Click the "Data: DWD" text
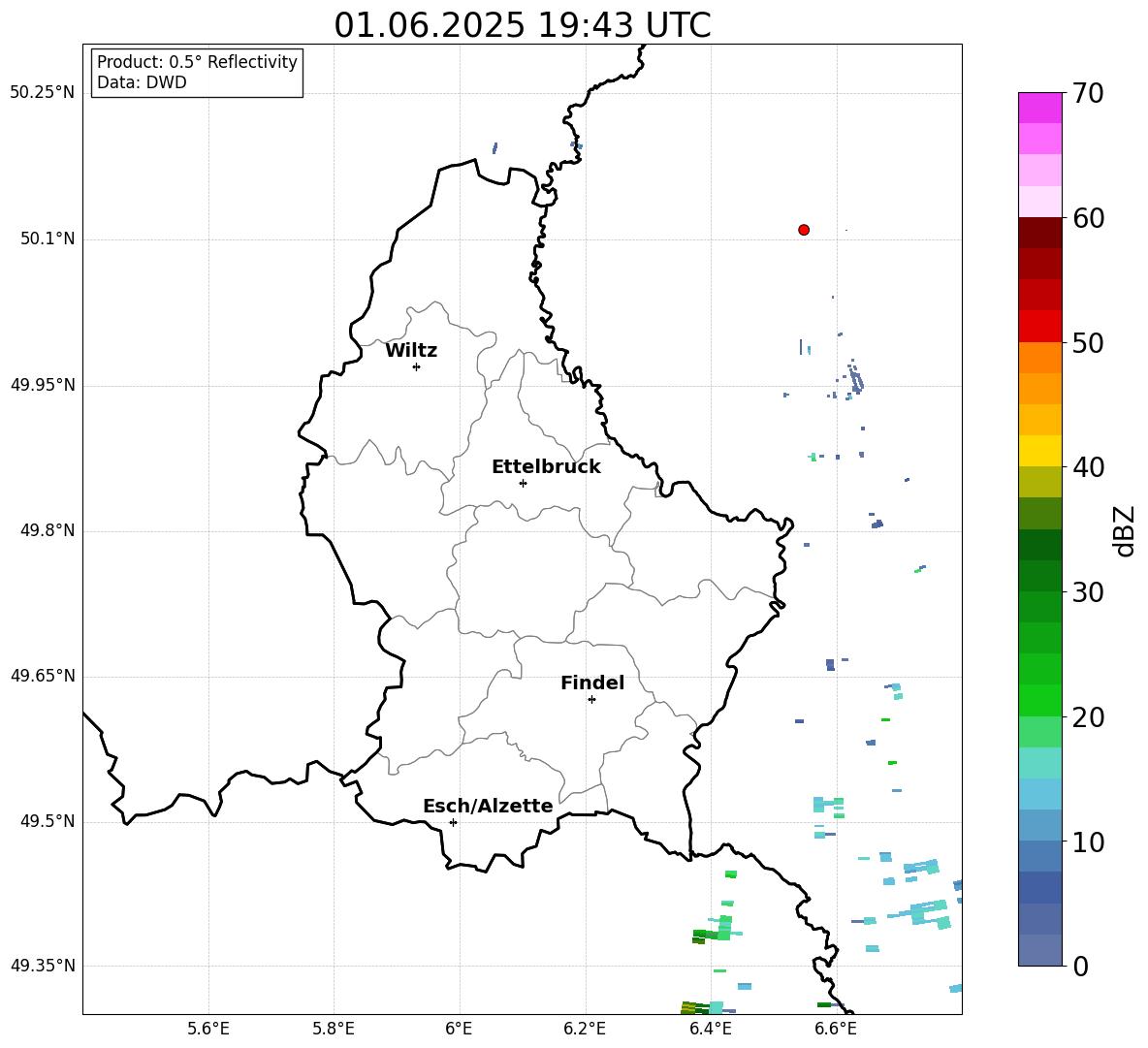 (142, 82)
